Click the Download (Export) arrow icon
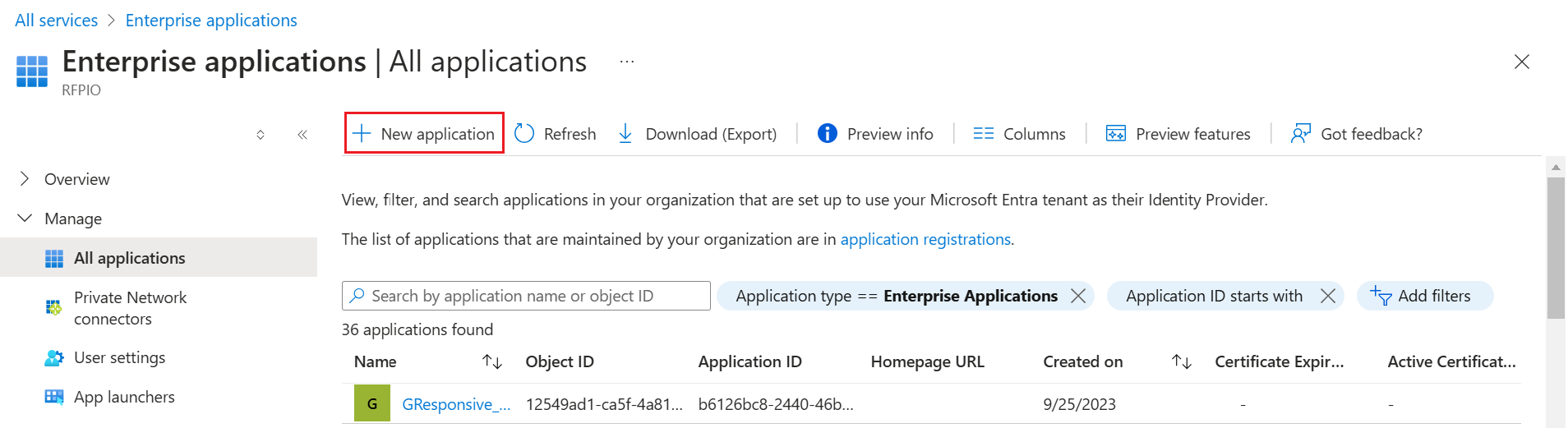Screen dimensions: 1568x428 coord(625,133)
